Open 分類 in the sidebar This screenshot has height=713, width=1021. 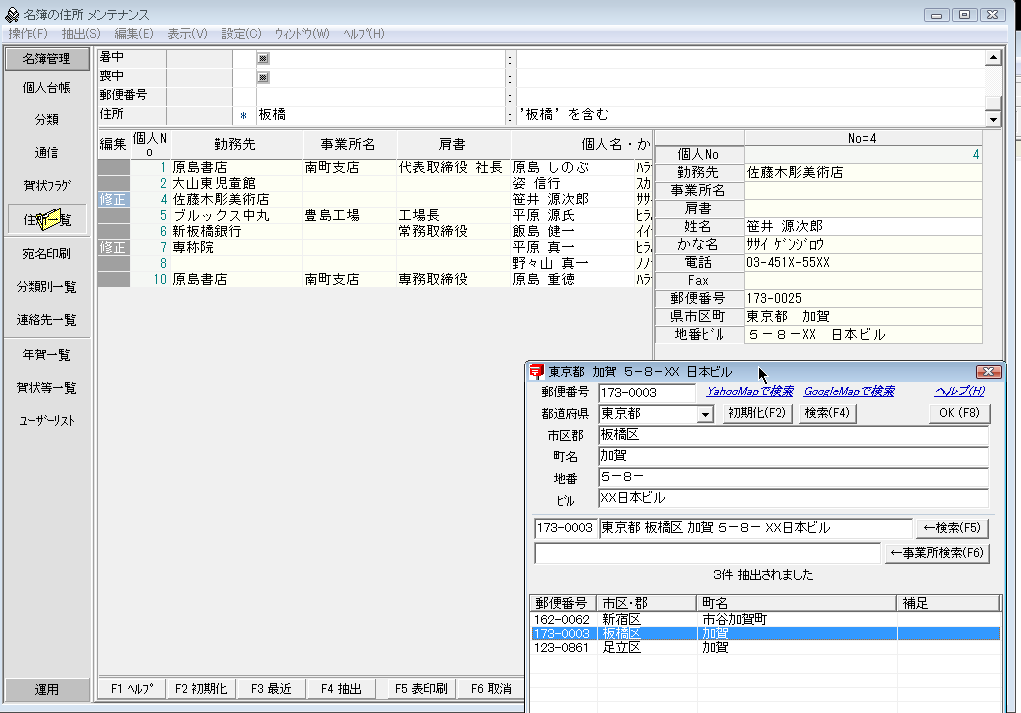pyautogui.click(x=47, y=120)
